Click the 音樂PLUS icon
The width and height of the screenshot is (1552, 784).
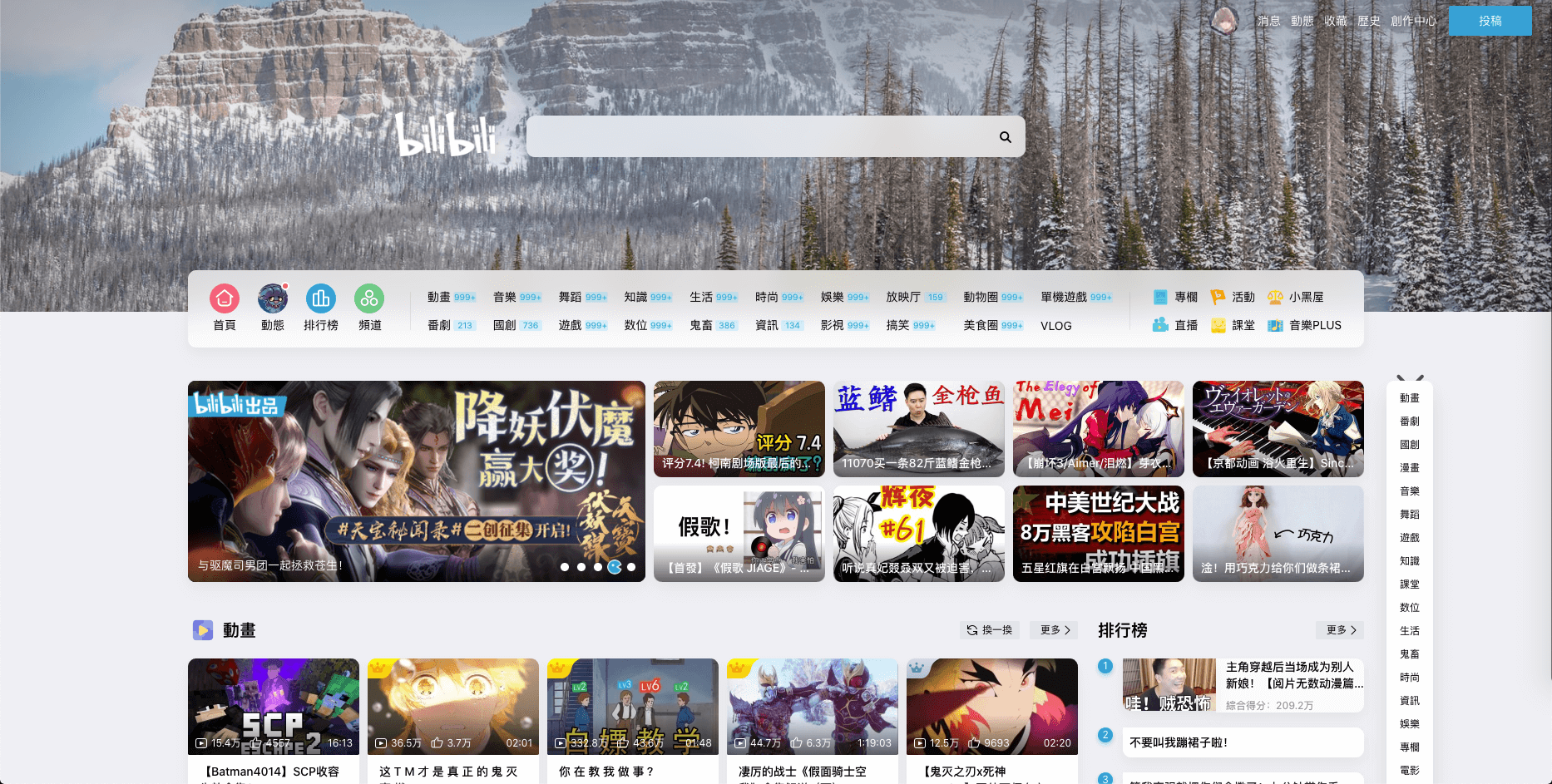pos(1275,325)
